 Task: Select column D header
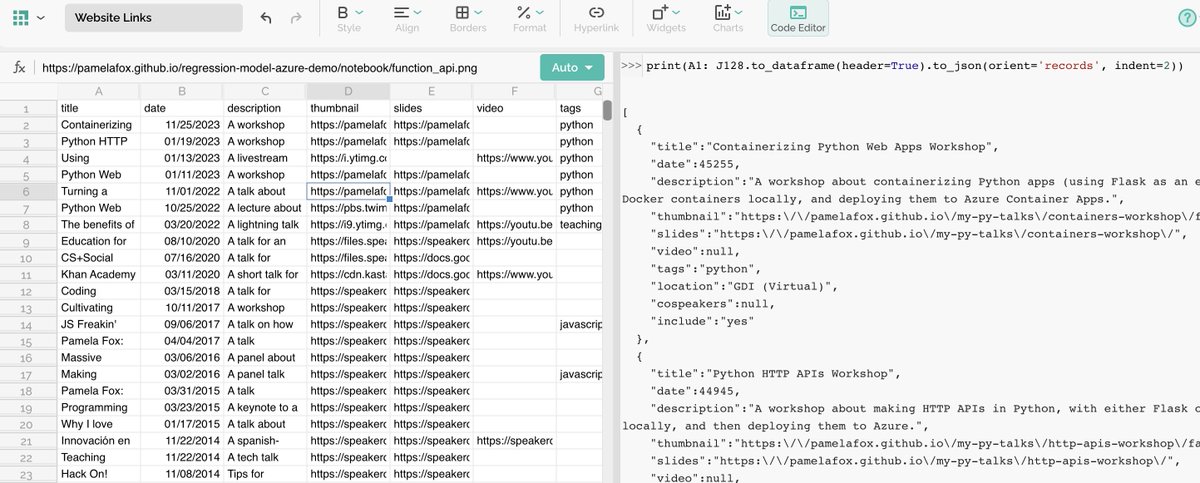[x=348, y=91]
